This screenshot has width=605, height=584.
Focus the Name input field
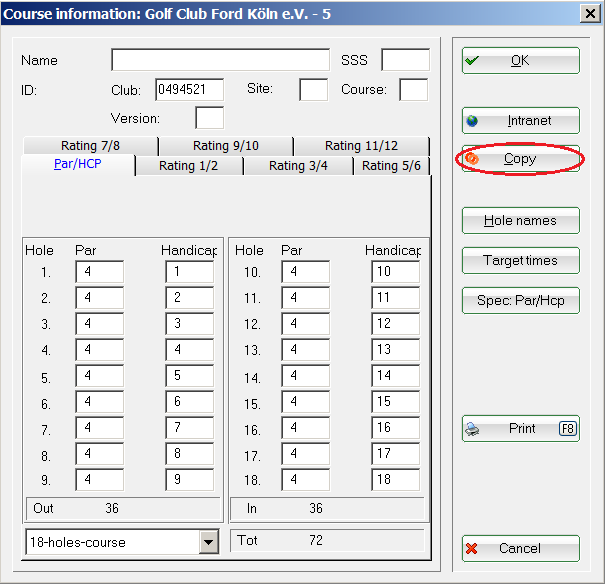tap(221, 60)
